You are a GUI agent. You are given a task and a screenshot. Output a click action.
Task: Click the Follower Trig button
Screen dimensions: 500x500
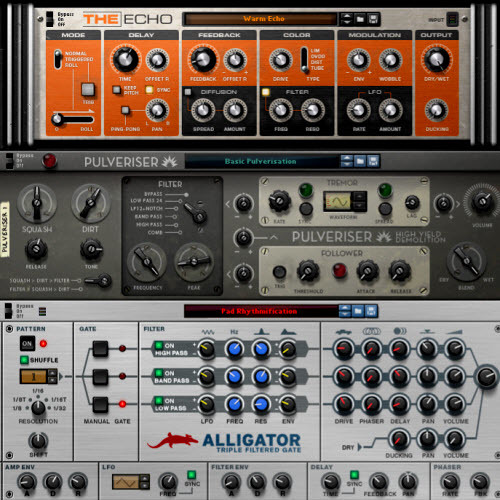pyautogui.click(x=279, y=272)
